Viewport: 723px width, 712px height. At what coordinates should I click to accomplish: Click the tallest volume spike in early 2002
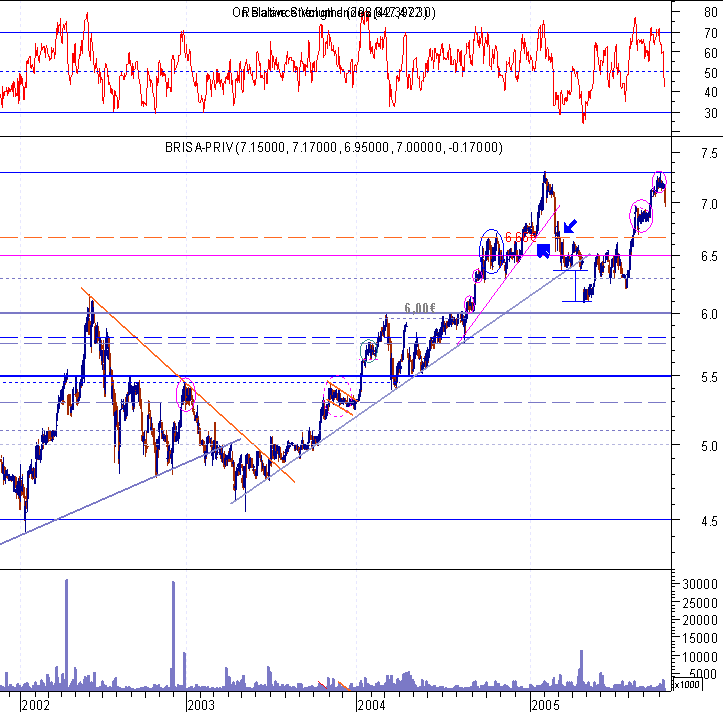coord(66,634)
